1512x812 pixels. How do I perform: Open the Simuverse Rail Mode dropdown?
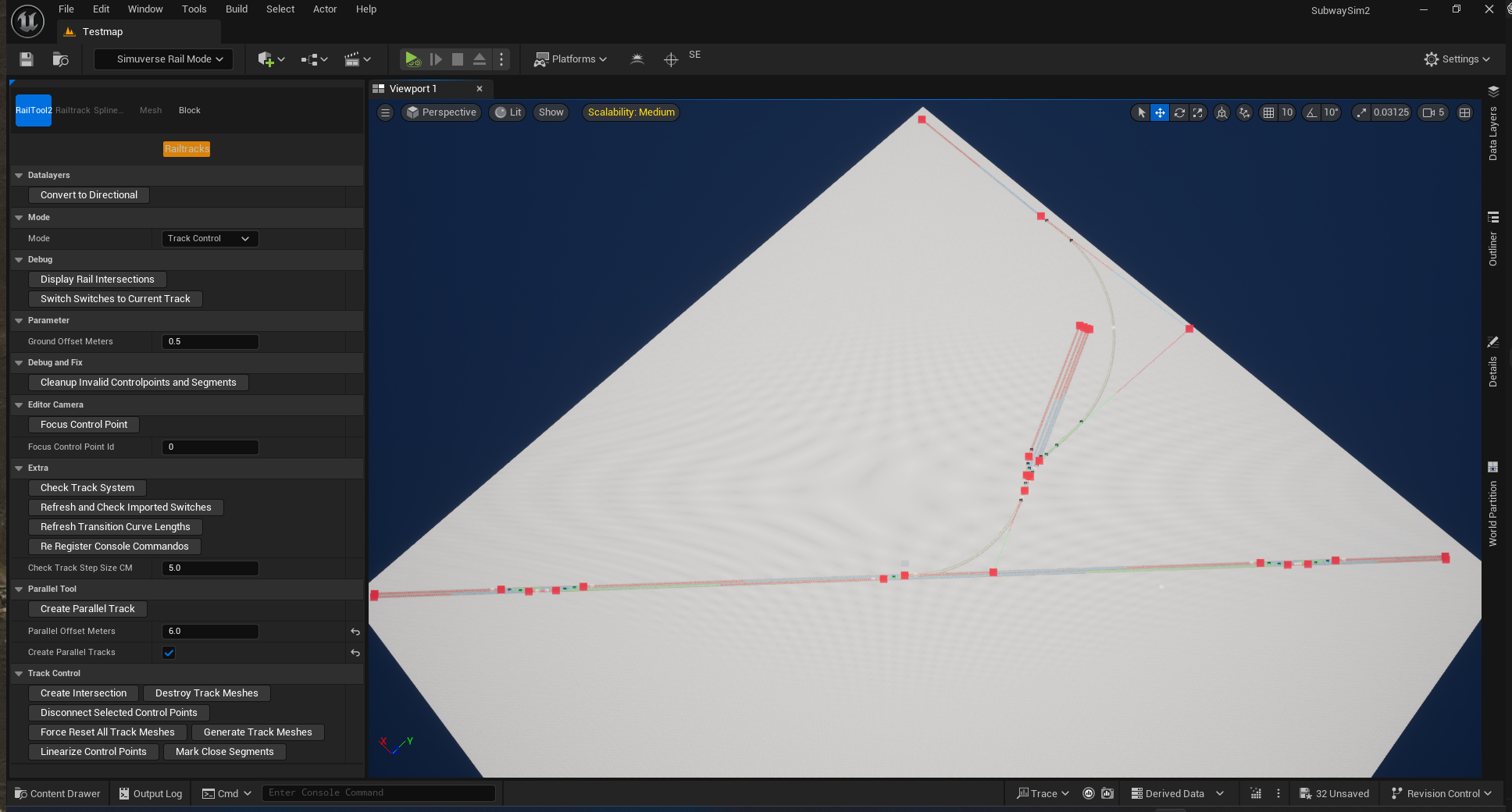click(164, 59)
